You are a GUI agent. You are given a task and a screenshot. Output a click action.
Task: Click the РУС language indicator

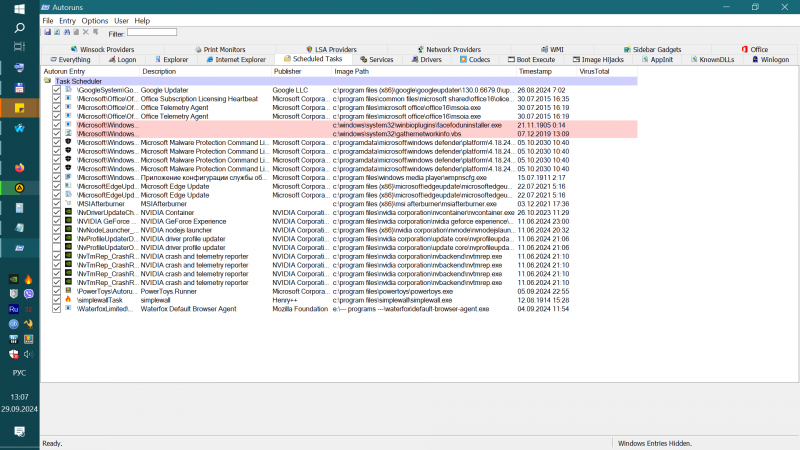19,372
